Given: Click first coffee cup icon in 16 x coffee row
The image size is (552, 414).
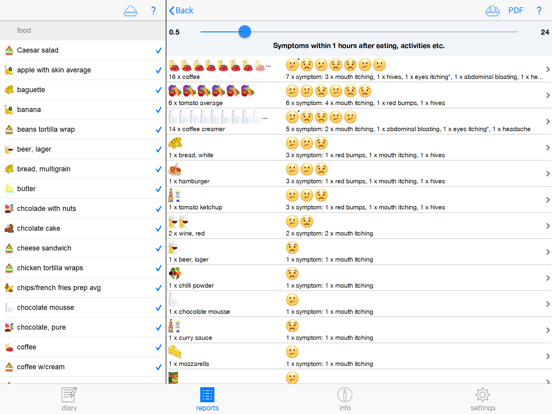Looking at the screenshot, I should tap(174, 65).
